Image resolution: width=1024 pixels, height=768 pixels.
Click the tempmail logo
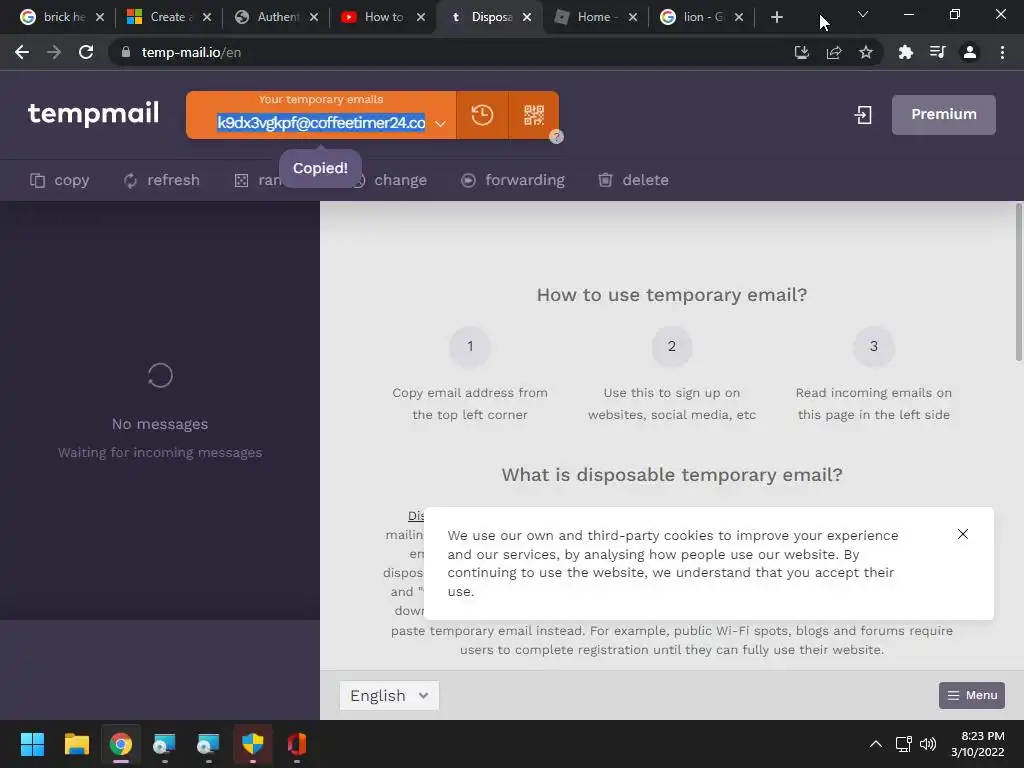coord(93,114)
